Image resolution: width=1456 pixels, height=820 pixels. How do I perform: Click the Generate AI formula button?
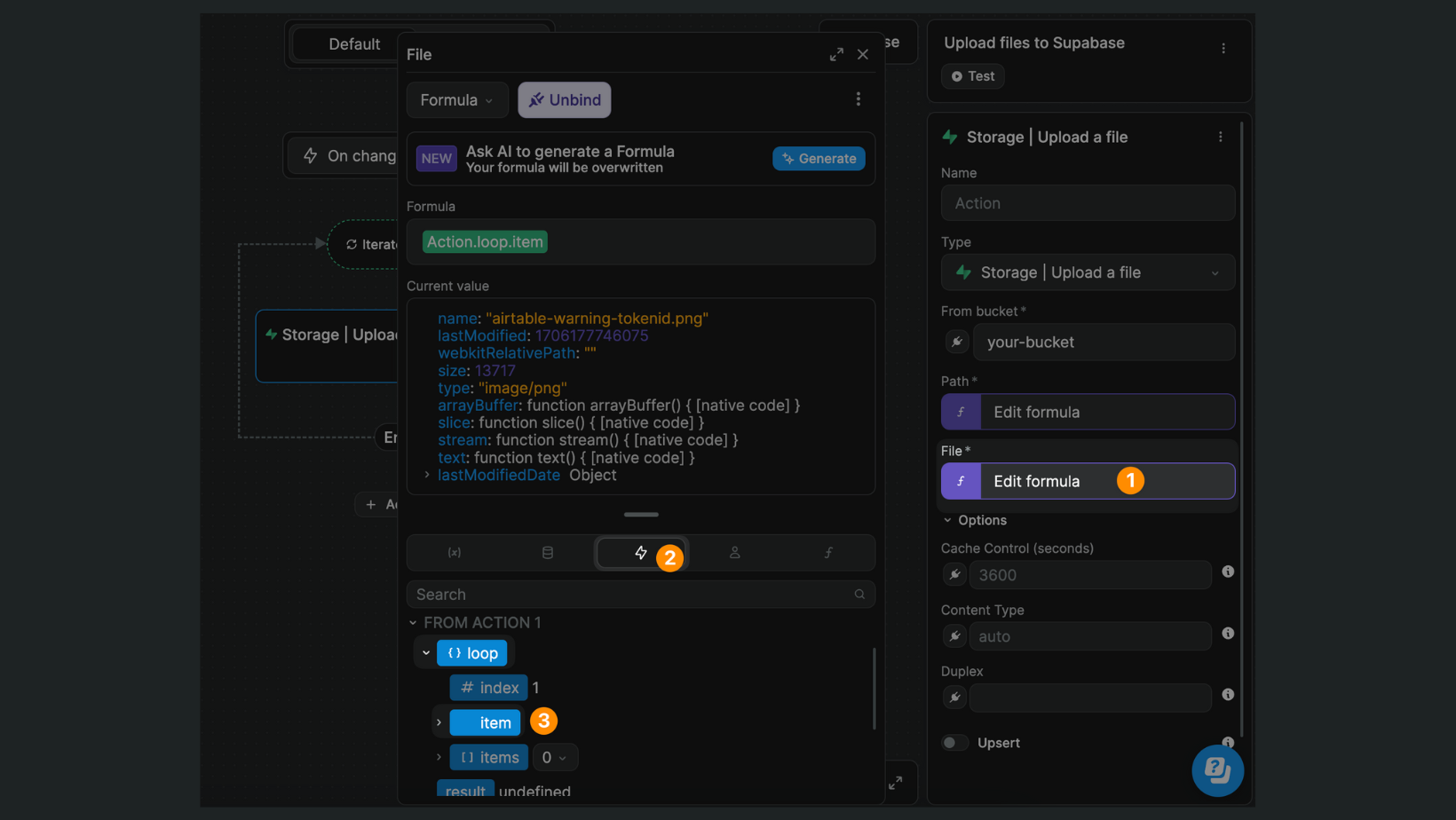point(819,159)
